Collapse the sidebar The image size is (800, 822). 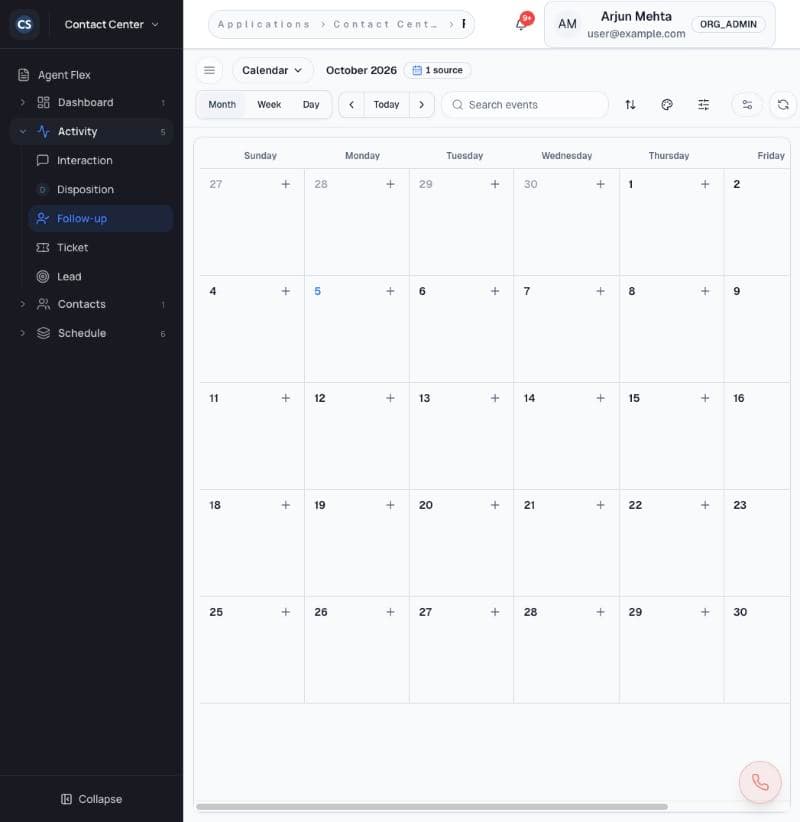[x=92, y=799]
